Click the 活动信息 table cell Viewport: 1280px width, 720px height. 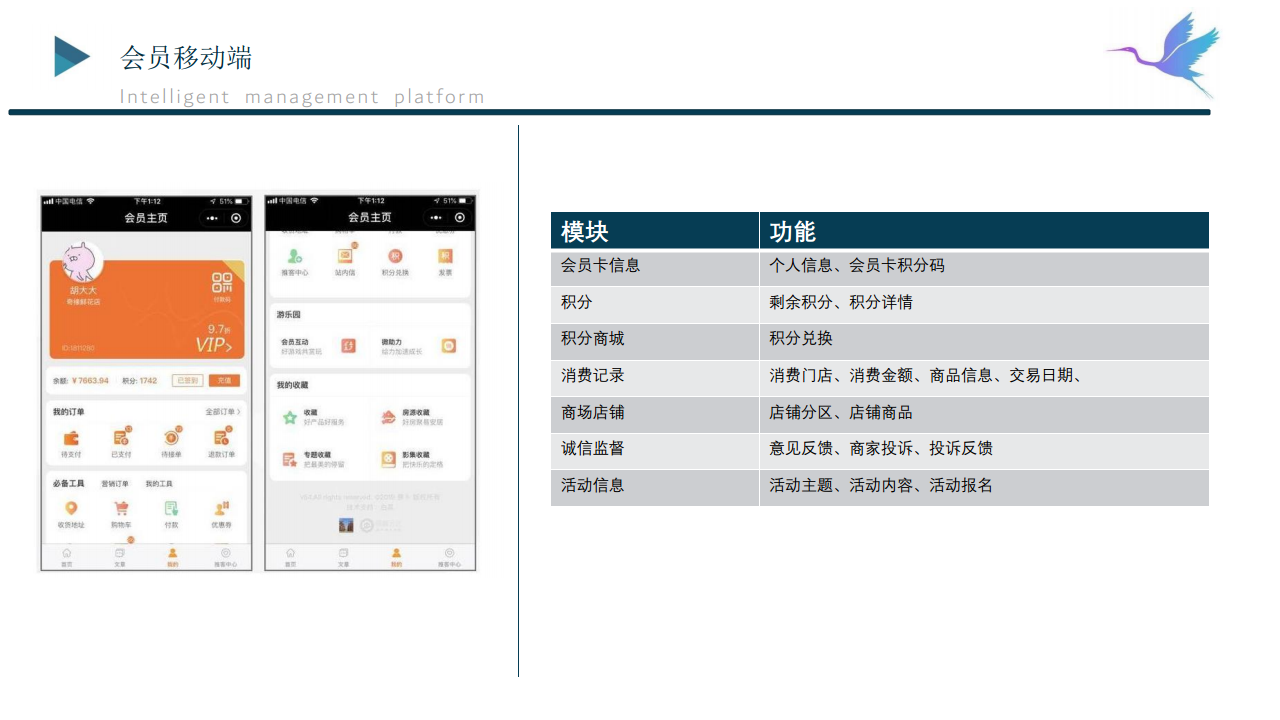point(655,486)
